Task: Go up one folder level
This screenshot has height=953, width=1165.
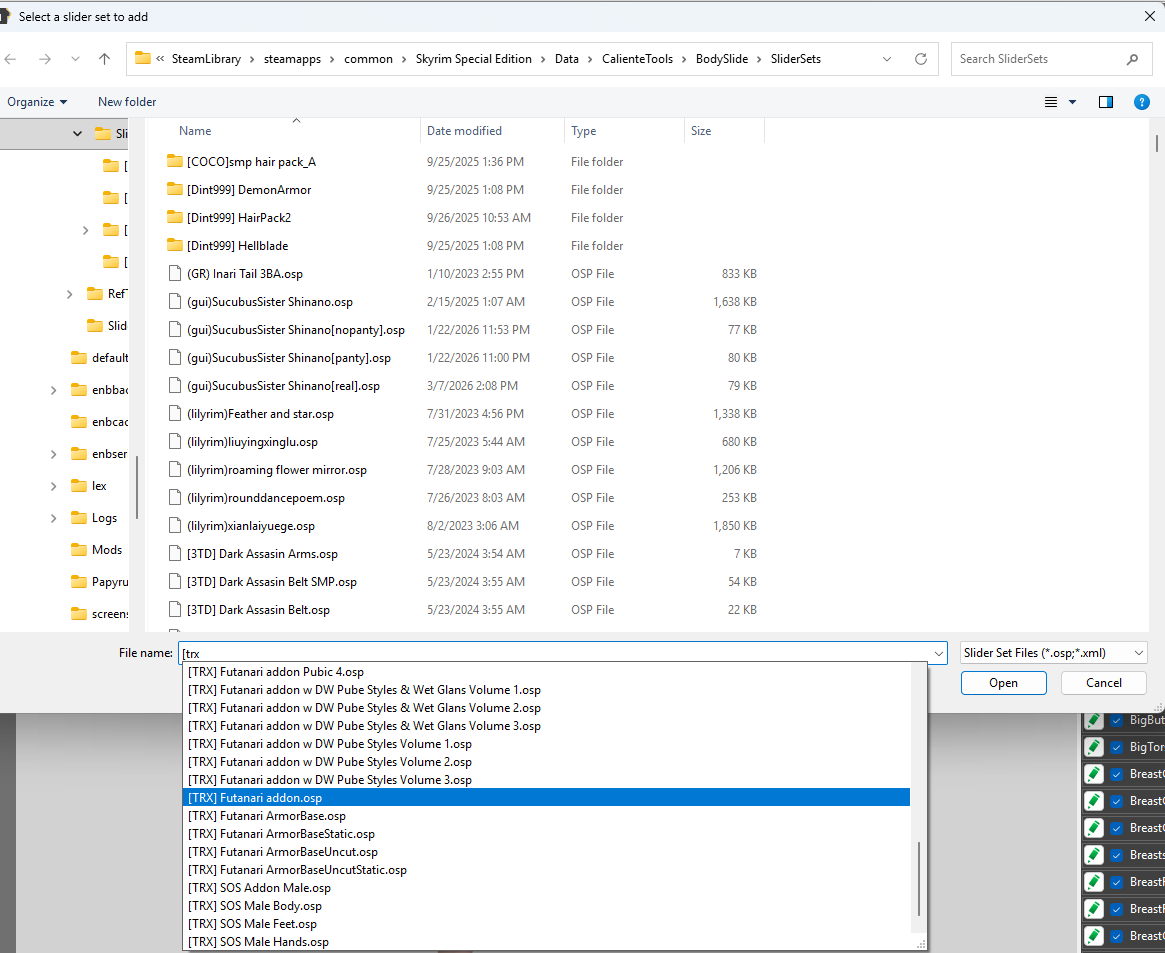Action: 104,59
